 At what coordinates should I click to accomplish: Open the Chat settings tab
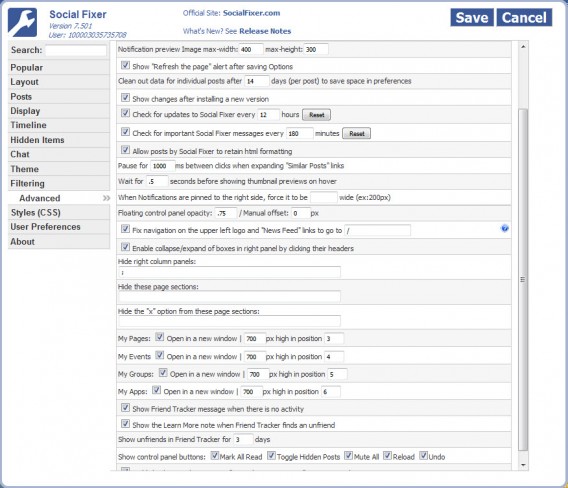click(59, 154)
